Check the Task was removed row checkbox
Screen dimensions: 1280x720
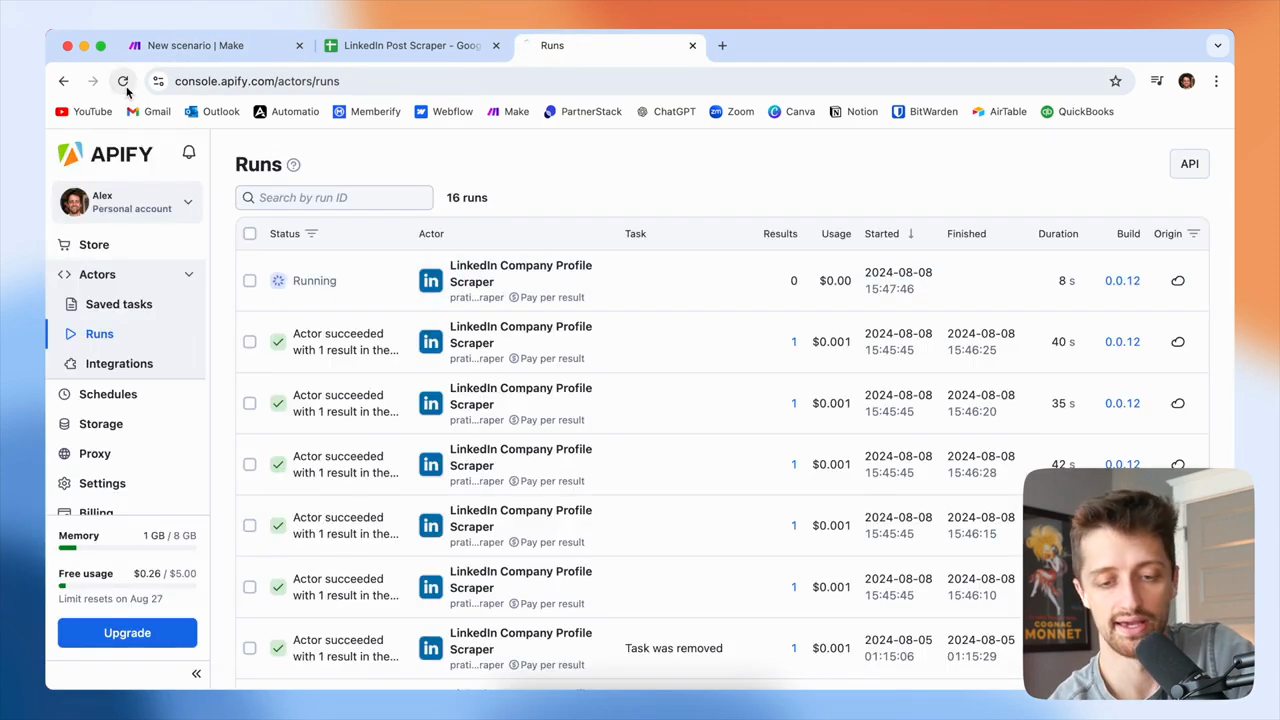(x=250, y=648)
